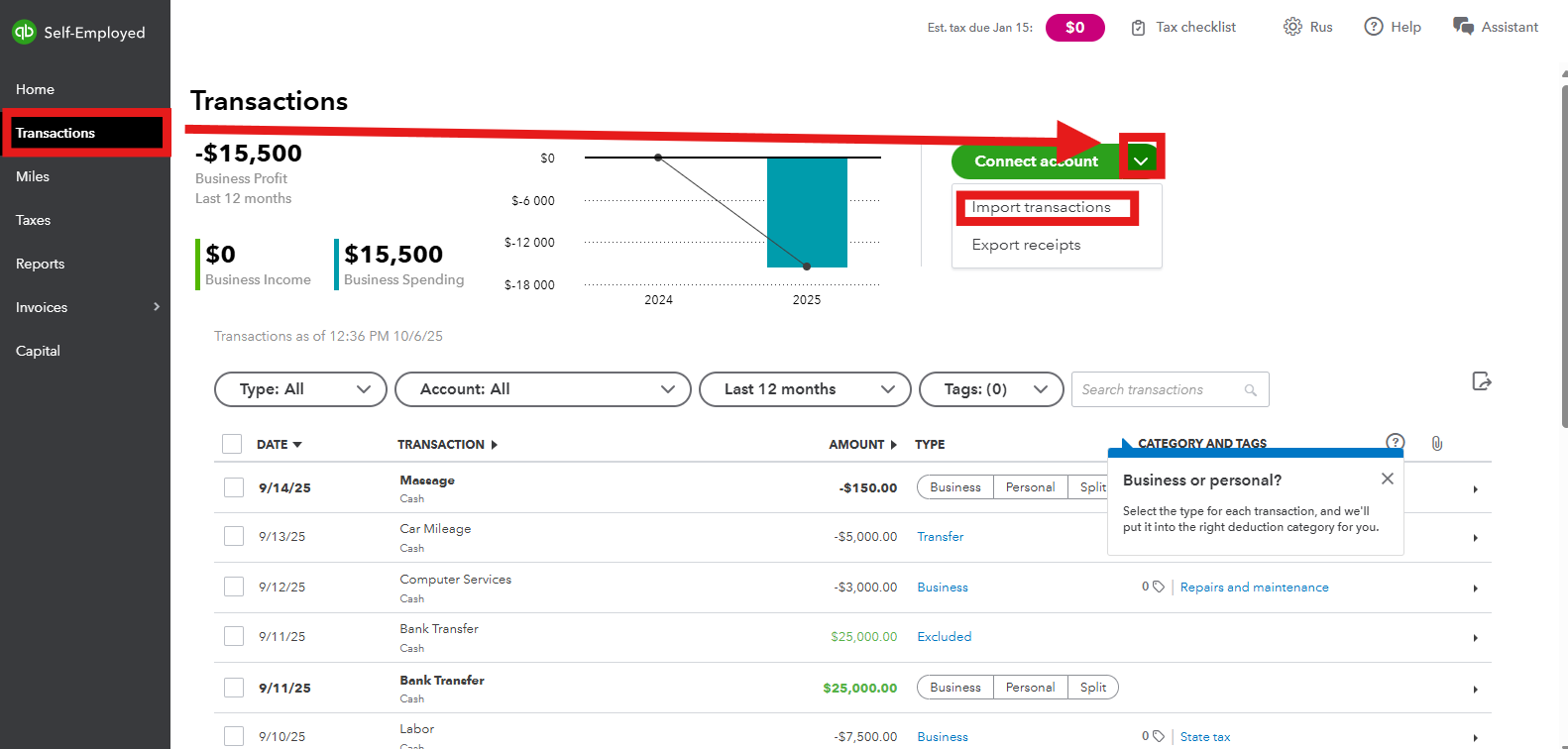Select the 9/12/25 Computer Services checkbox

click(x=234, y=587)
